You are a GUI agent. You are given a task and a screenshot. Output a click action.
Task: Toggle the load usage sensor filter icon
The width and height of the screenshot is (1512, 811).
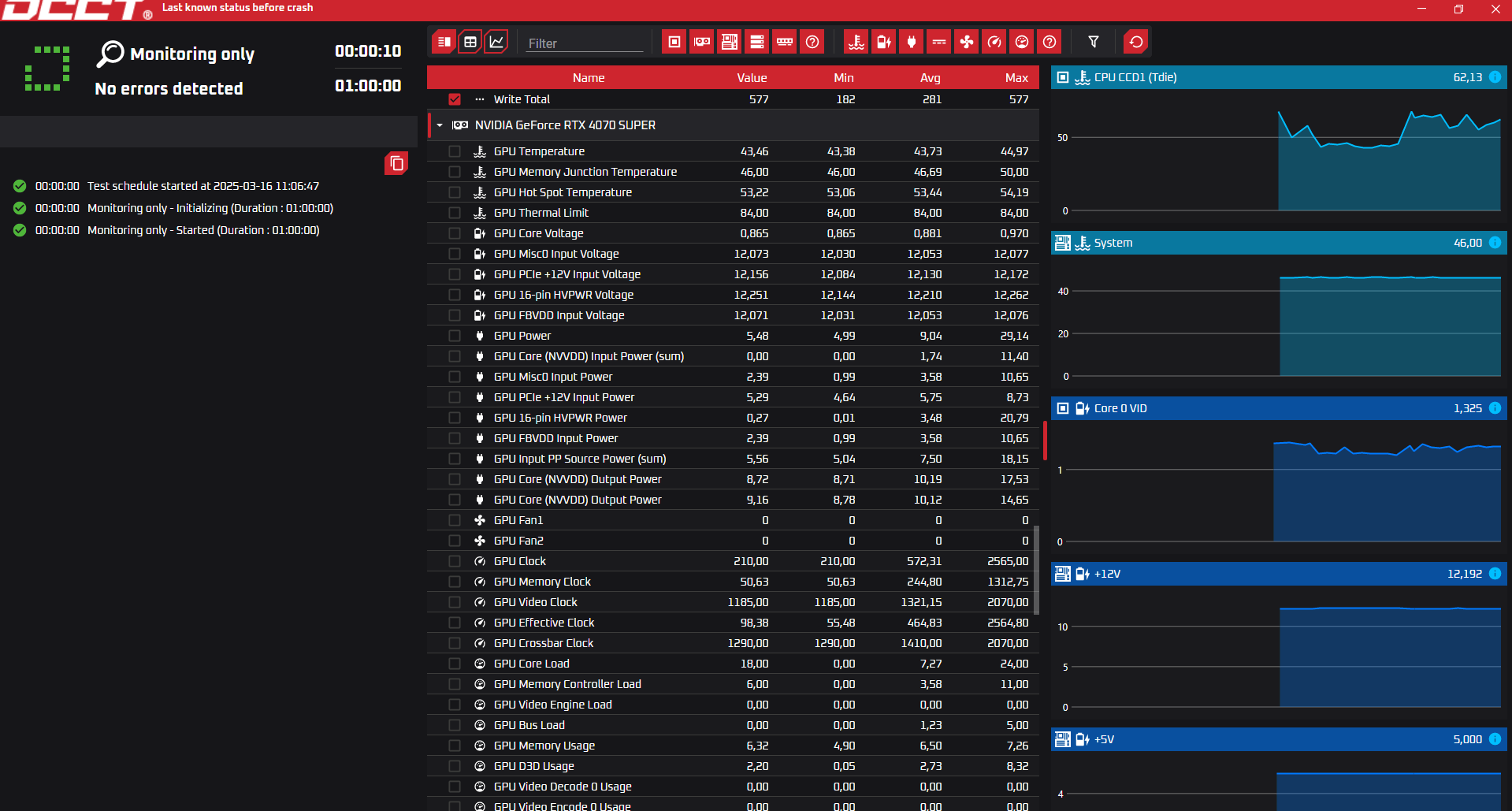(1022, 42)
